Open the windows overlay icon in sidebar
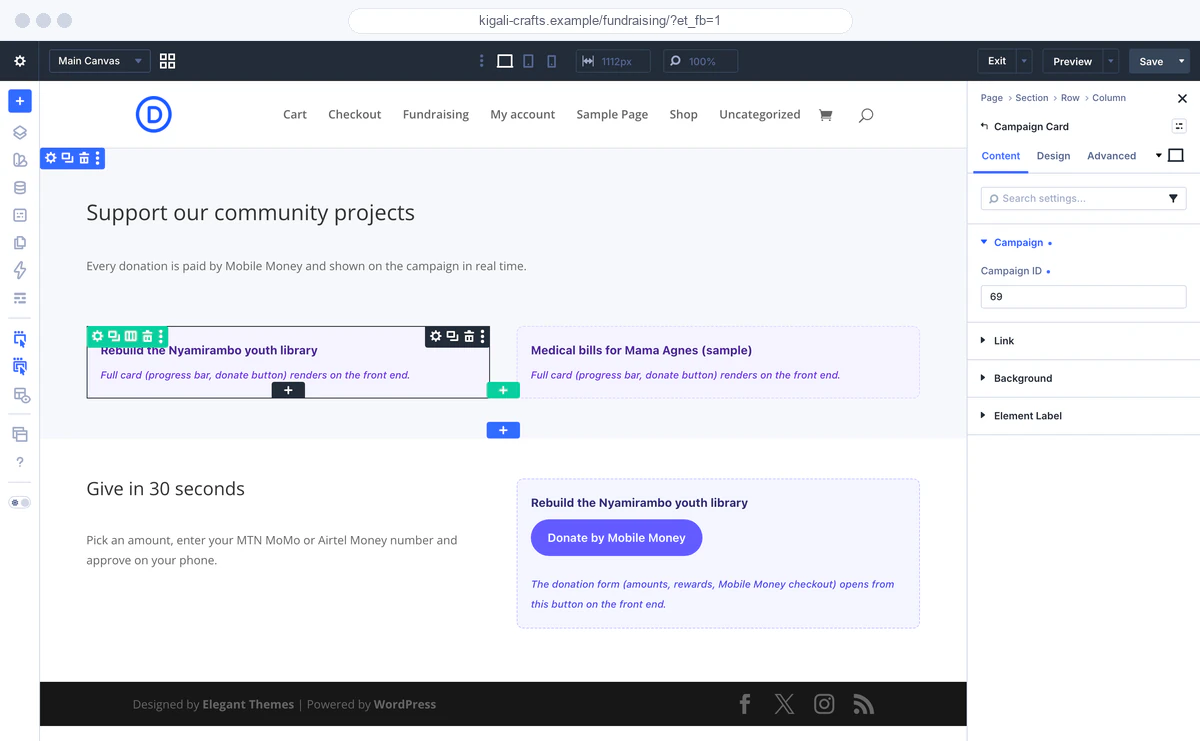Screen dimensions: 1200x741 click(20, 434)
